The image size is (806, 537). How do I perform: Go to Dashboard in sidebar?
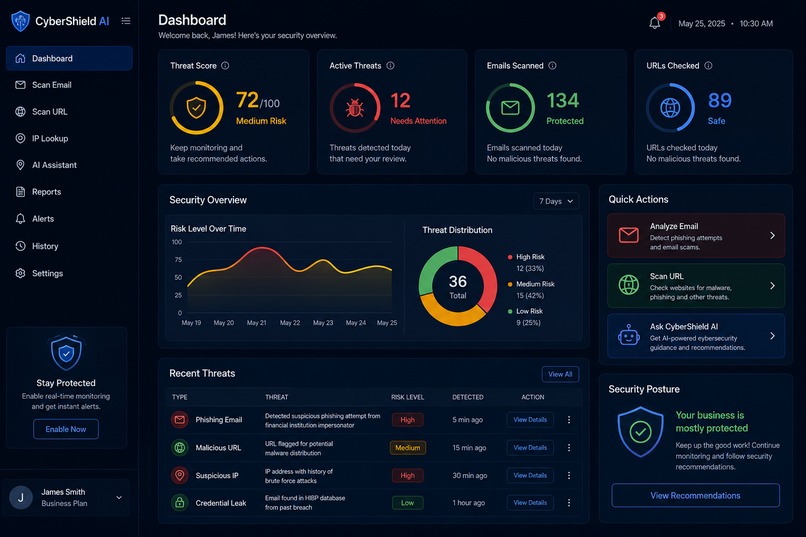click(69, 58)
